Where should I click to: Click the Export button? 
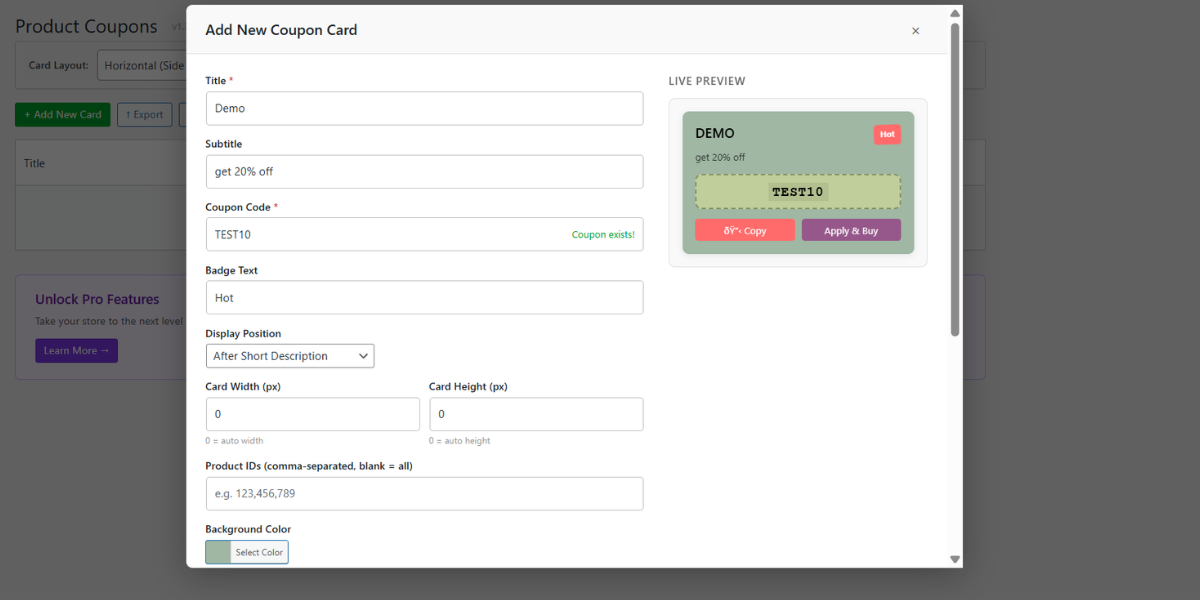pyautogui.click(x=144, y=114)
